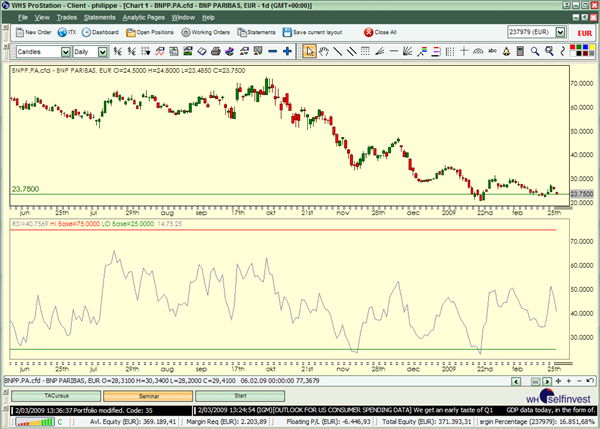Click the Total Equity status entry
Screen dimensions: 600x429
(x=427, y=421)
